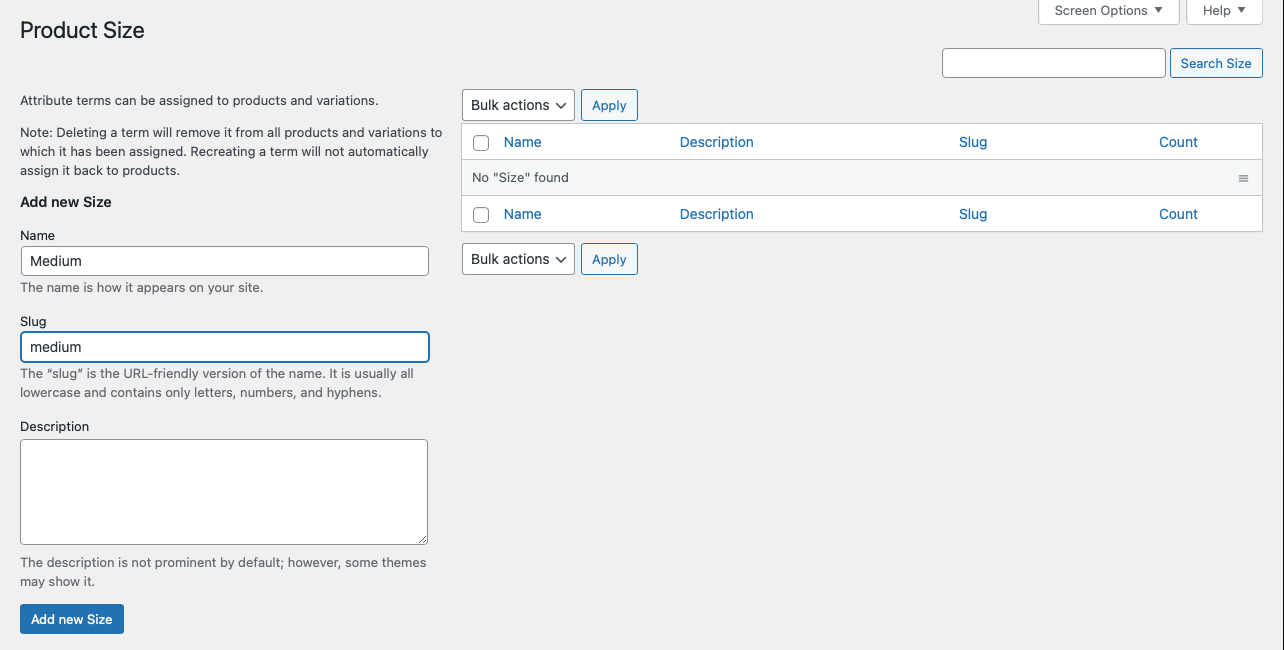1284x650 pixels.
Task: Apply the selected bulk action
Action: [x=609, y=104]
